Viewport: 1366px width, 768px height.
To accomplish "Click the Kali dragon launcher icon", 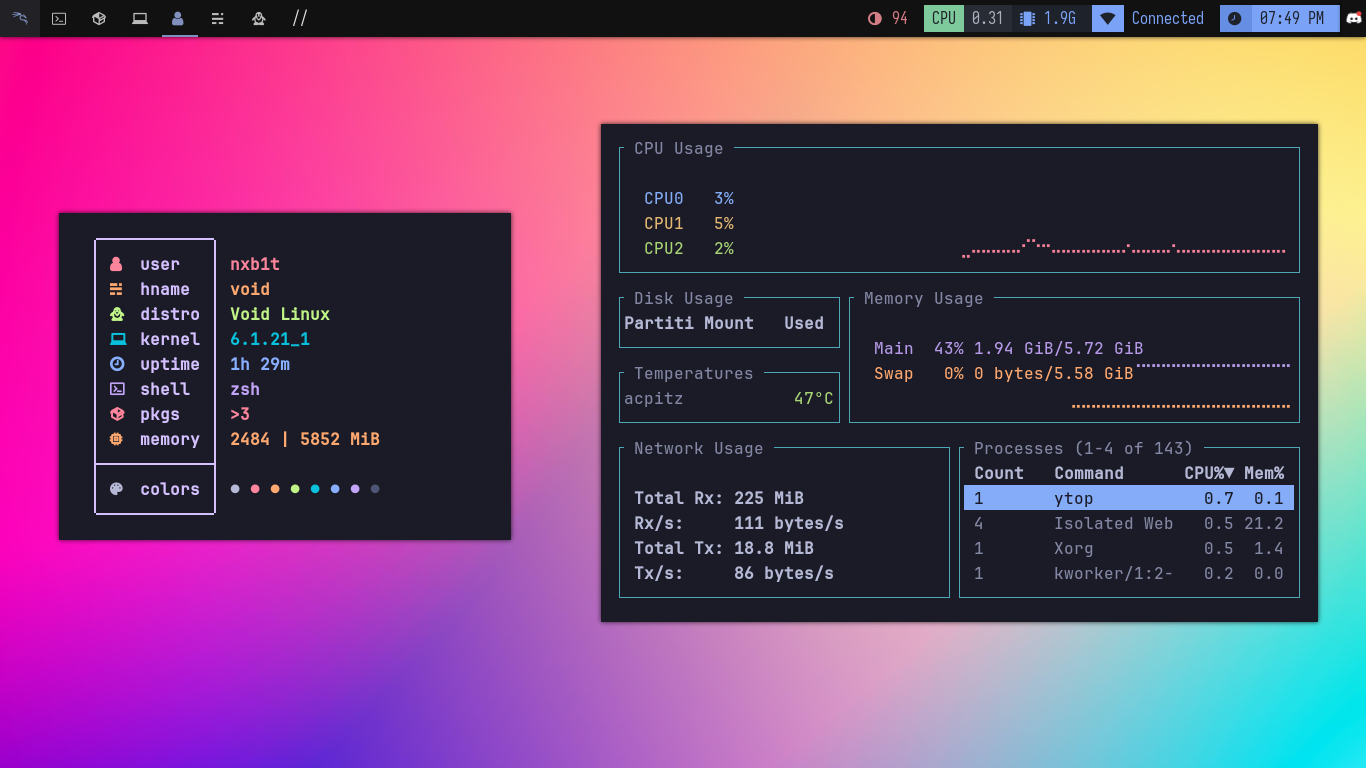I will (x=19, y=18).
